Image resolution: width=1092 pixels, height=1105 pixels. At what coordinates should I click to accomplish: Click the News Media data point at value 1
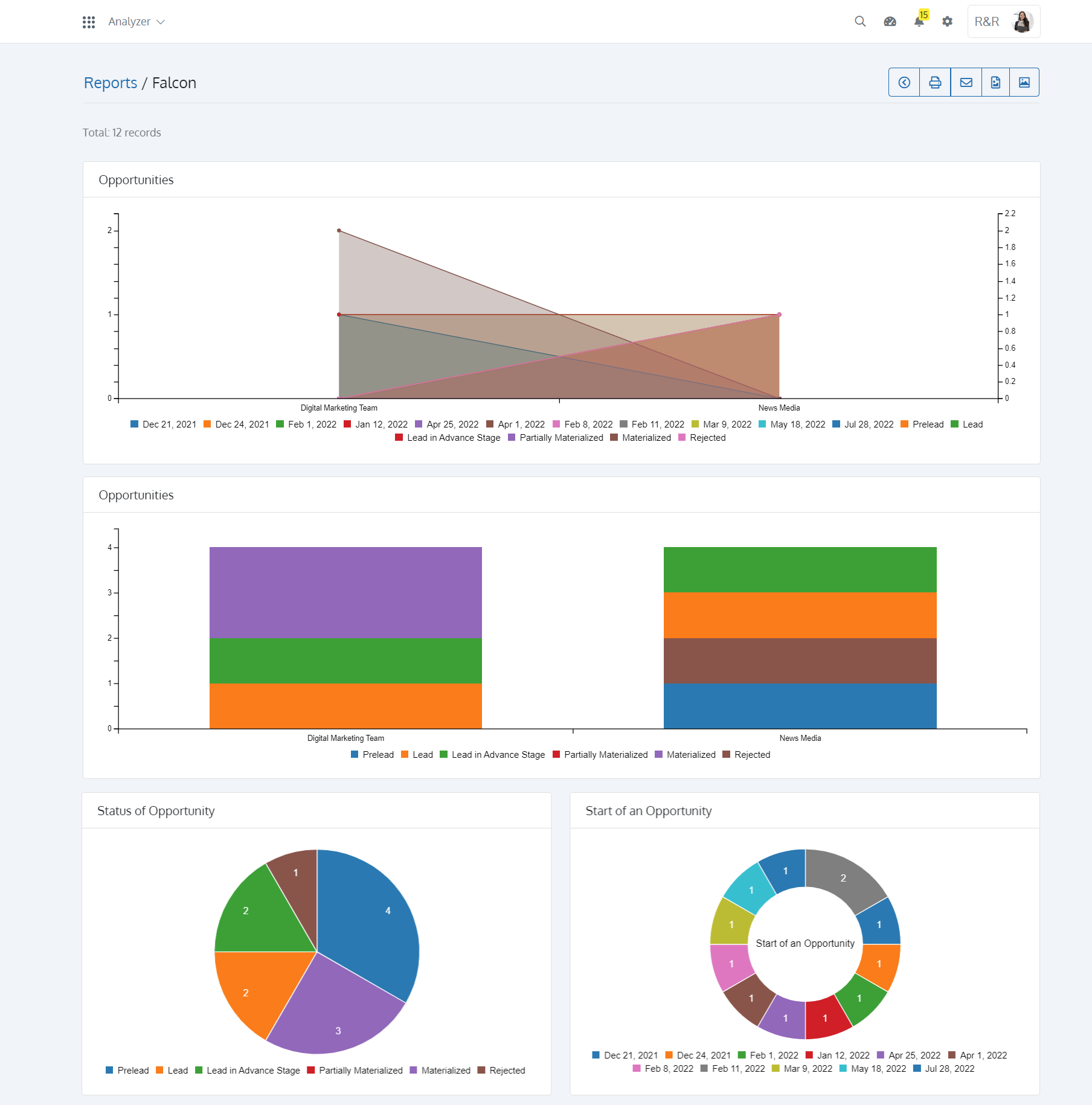pyautogui.click(x=779, y=315)
